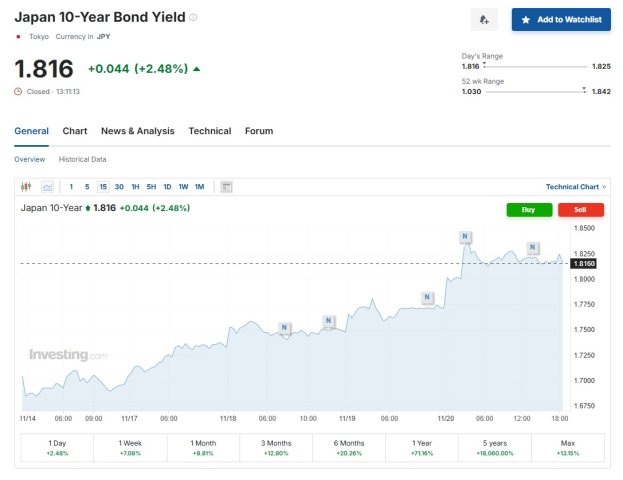
Task: Select the 1H chart interval
Action: [135, 187]
